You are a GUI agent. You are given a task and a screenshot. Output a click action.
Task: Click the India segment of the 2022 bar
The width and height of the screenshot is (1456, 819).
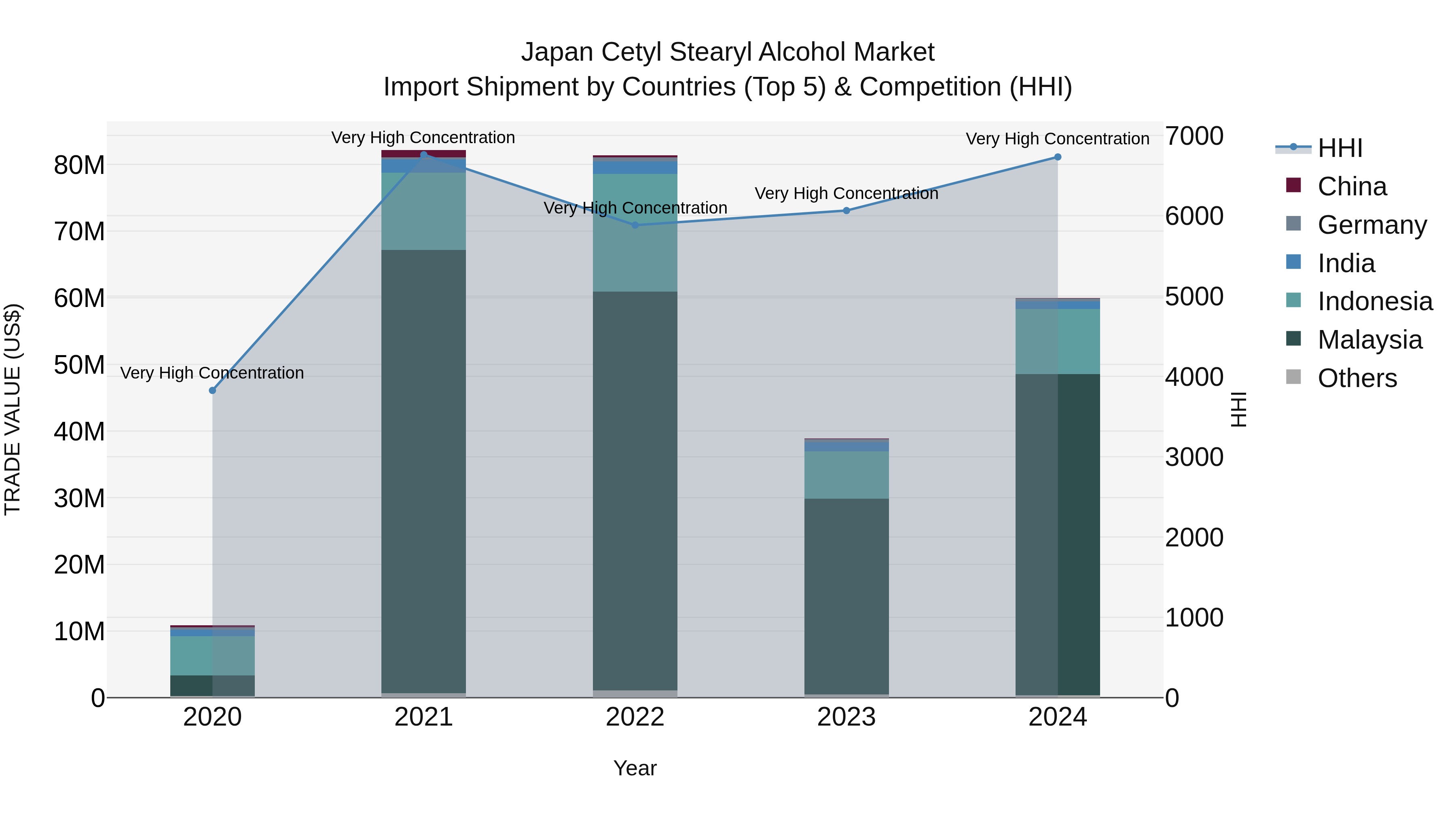coord(635,168)
